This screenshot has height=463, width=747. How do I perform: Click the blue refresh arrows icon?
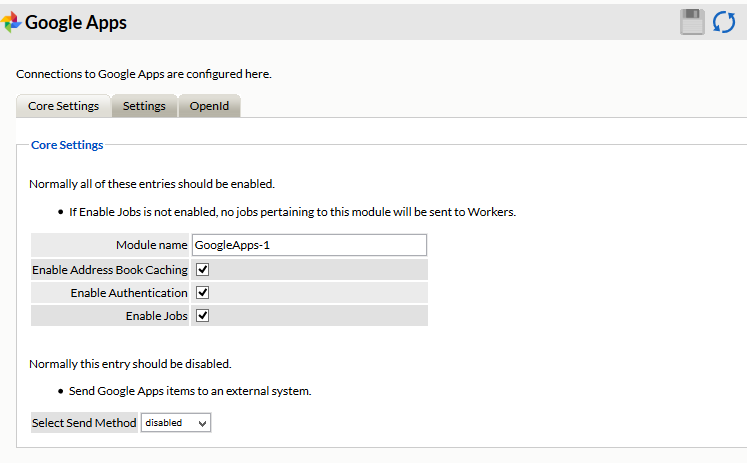click(724, 22)
